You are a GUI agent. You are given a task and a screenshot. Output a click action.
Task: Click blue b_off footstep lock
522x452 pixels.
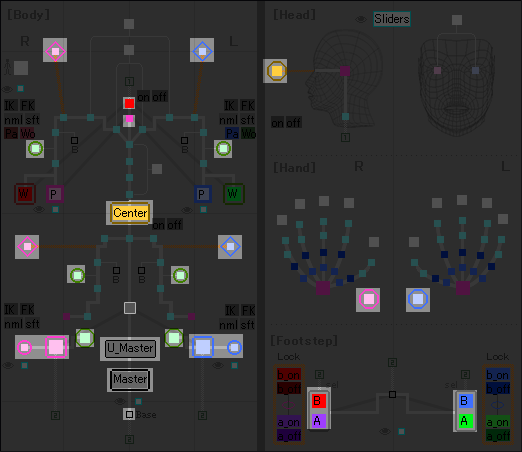(x=498, y=388)
